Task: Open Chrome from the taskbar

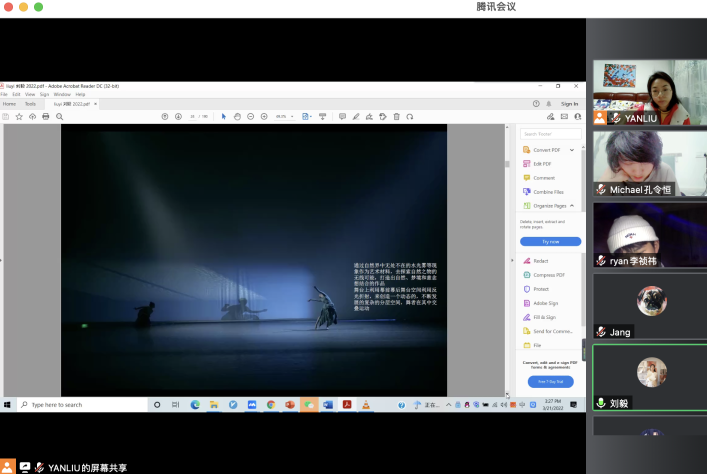Action: pos(271,405)
